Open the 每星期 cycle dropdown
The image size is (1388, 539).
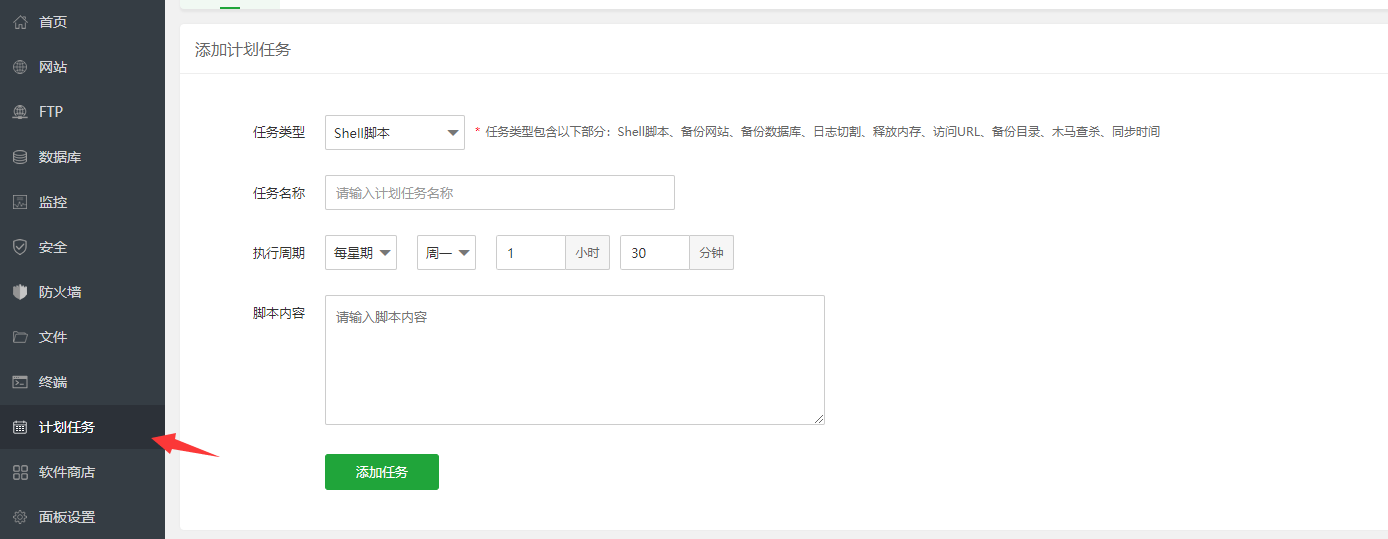[360, 253]
